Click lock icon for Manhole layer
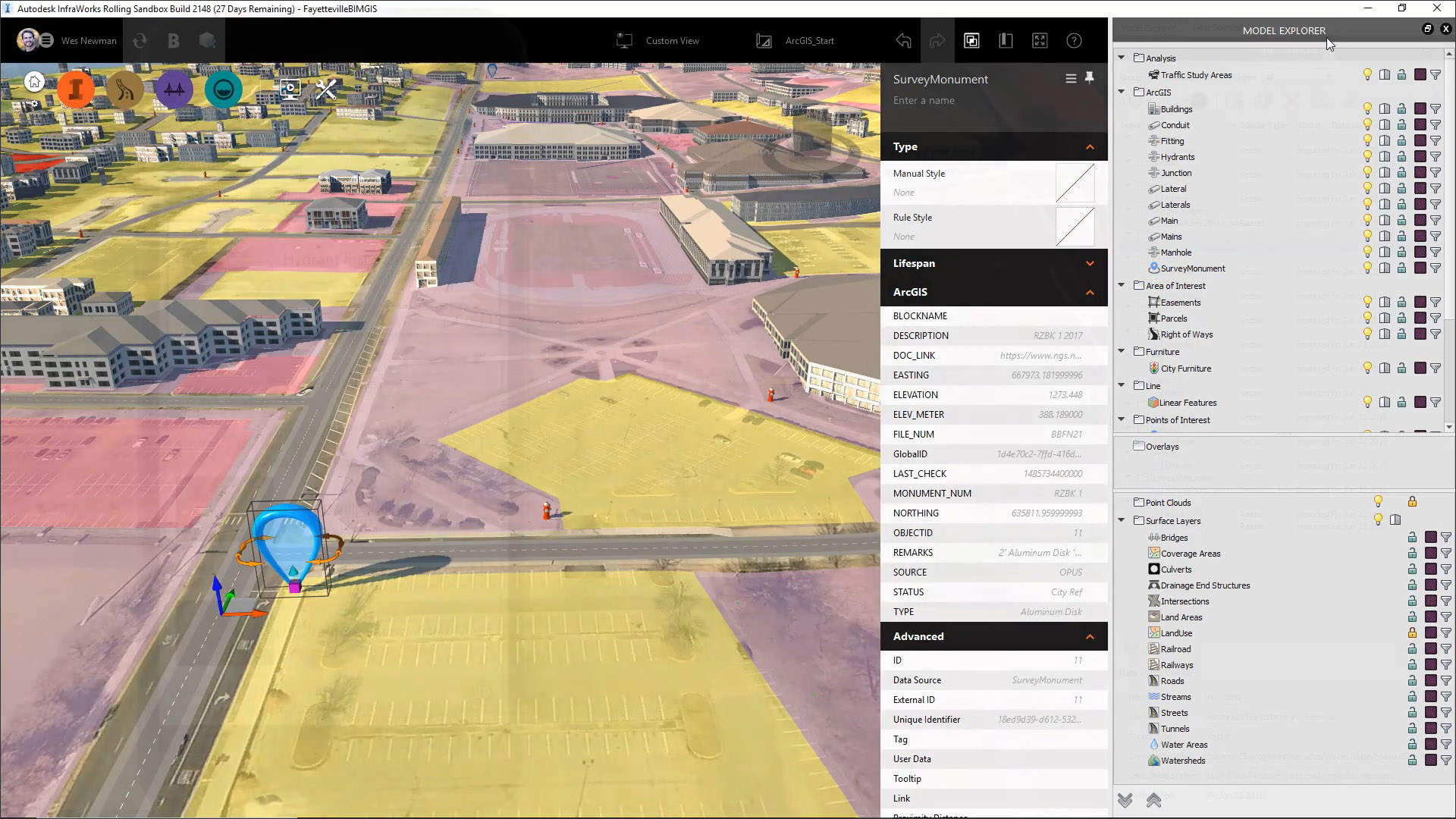The width and height of the screenshot is (1456, 819). click(x=1402, y=252)
